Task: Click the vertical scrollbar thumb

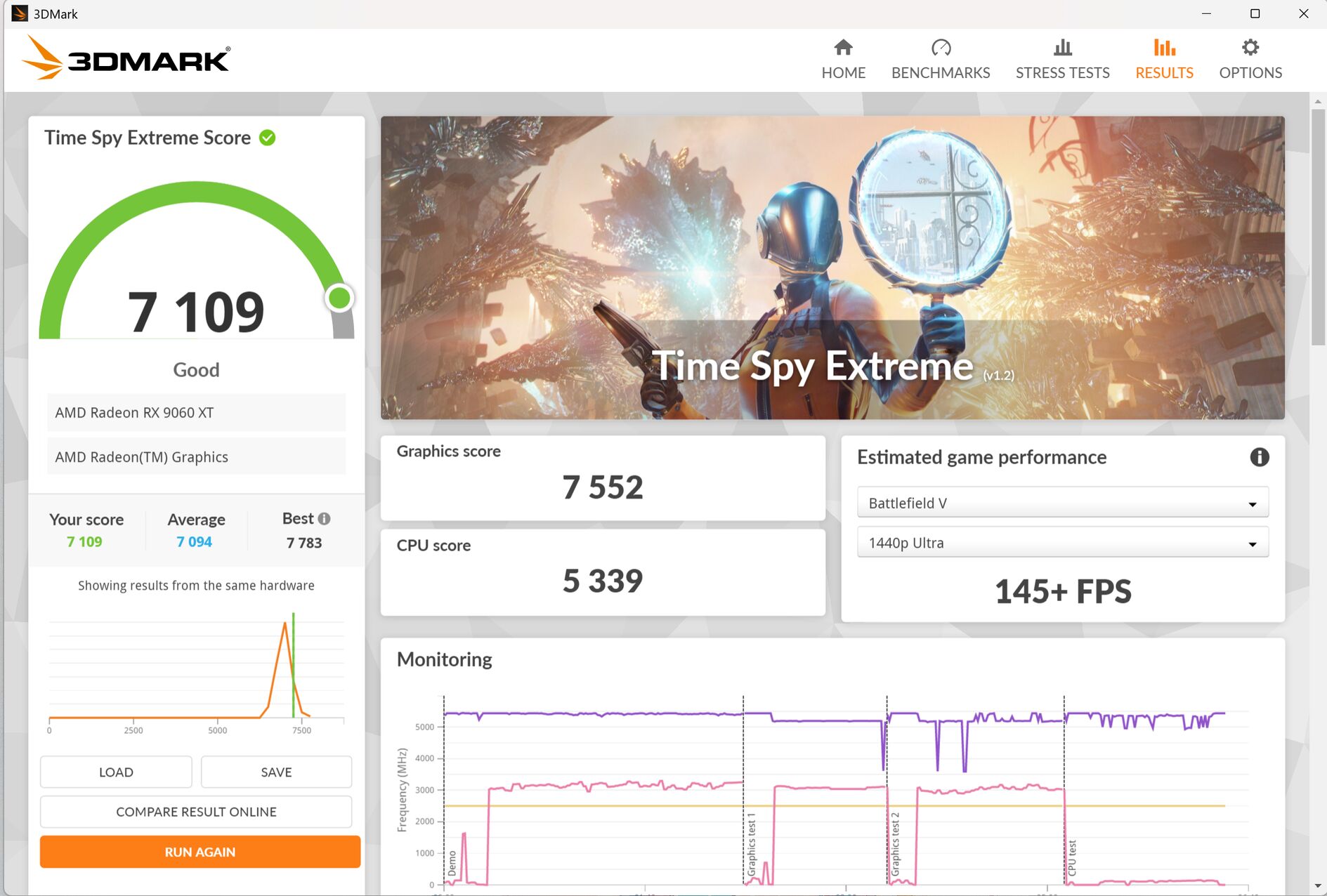Action: pos(1317,227)
